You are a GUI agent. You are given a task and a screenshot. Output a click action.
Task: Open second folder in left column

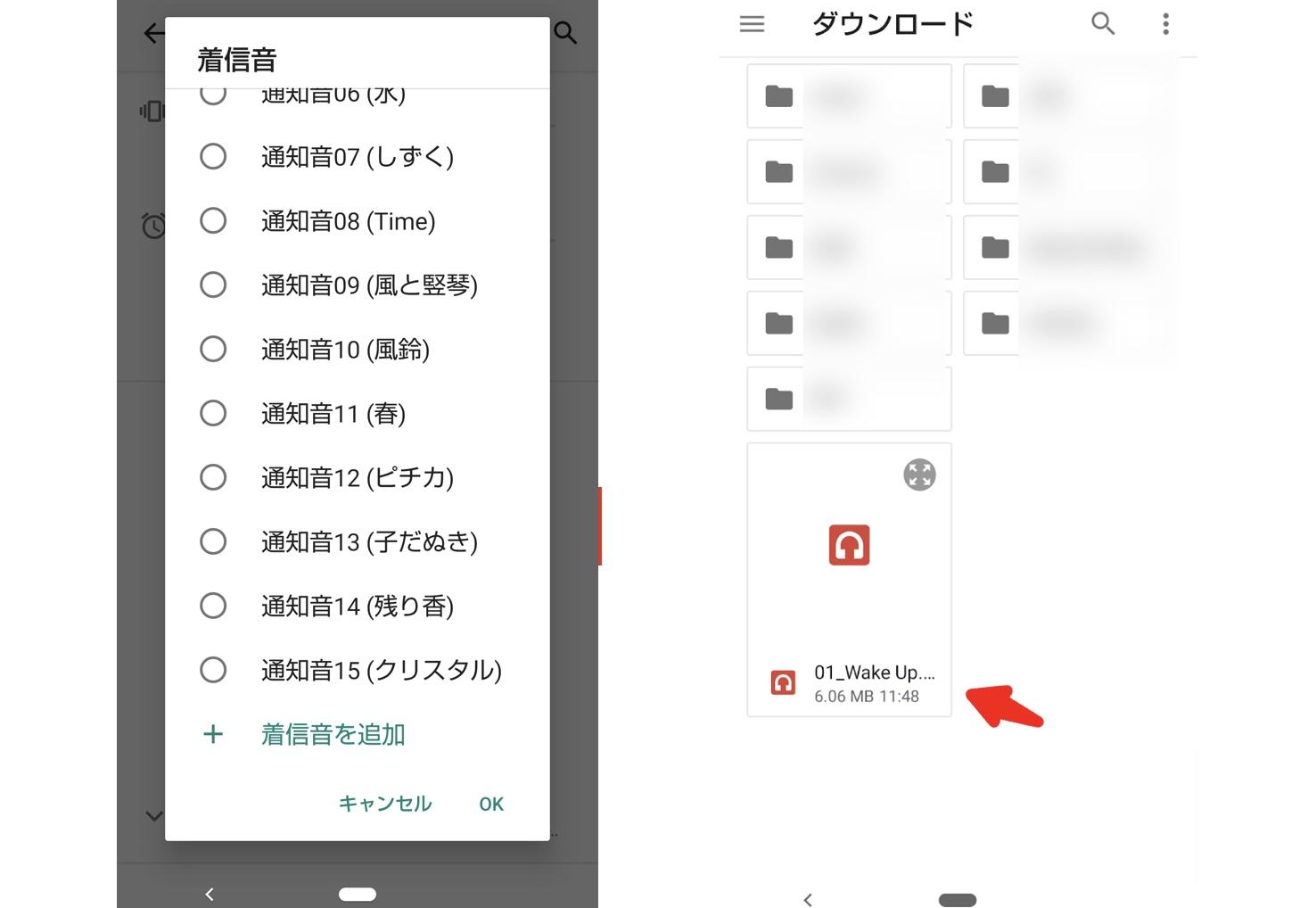click(x=849, y=172)
